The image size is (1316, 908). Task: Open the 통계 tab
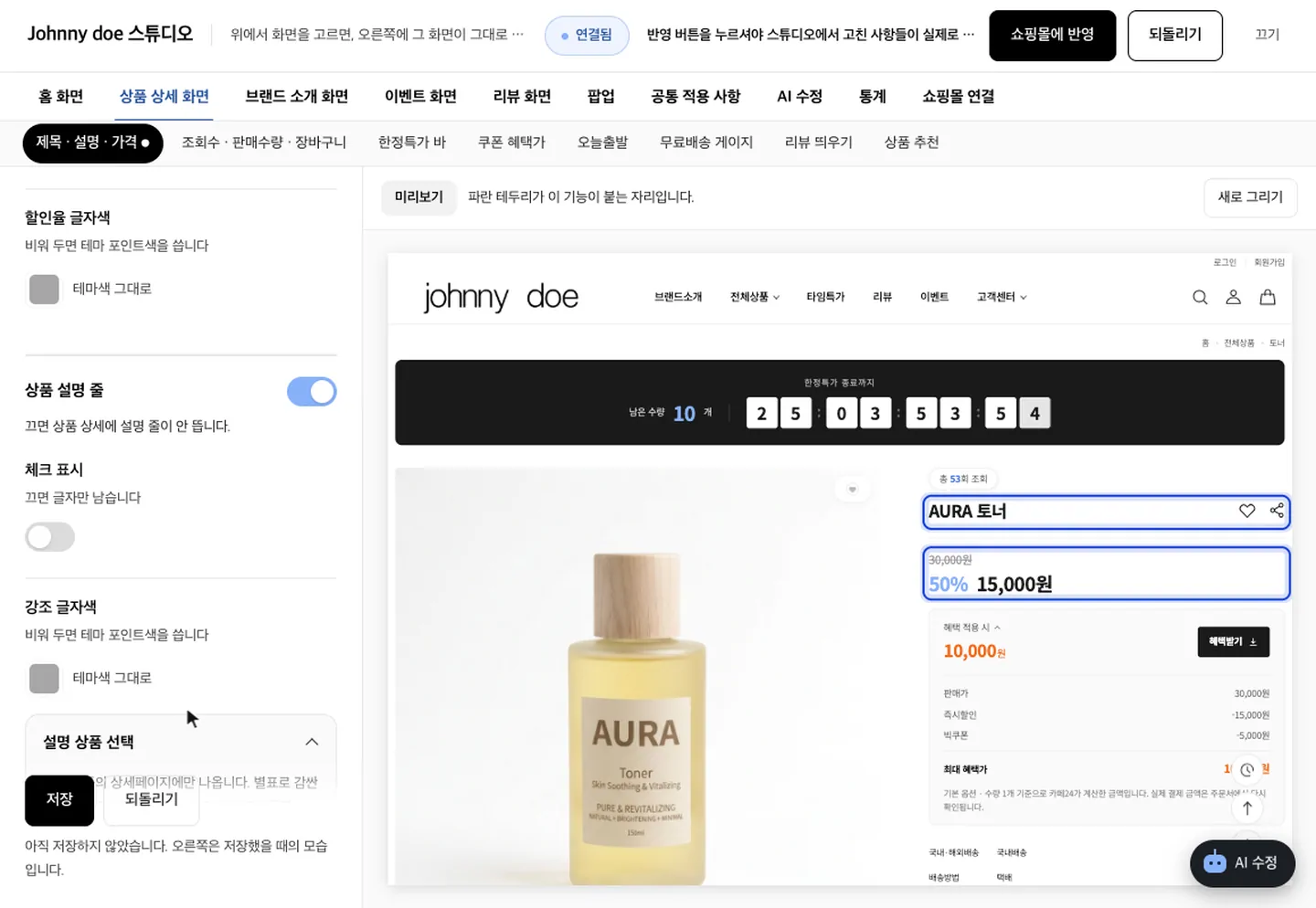click(x=873, y=96)
